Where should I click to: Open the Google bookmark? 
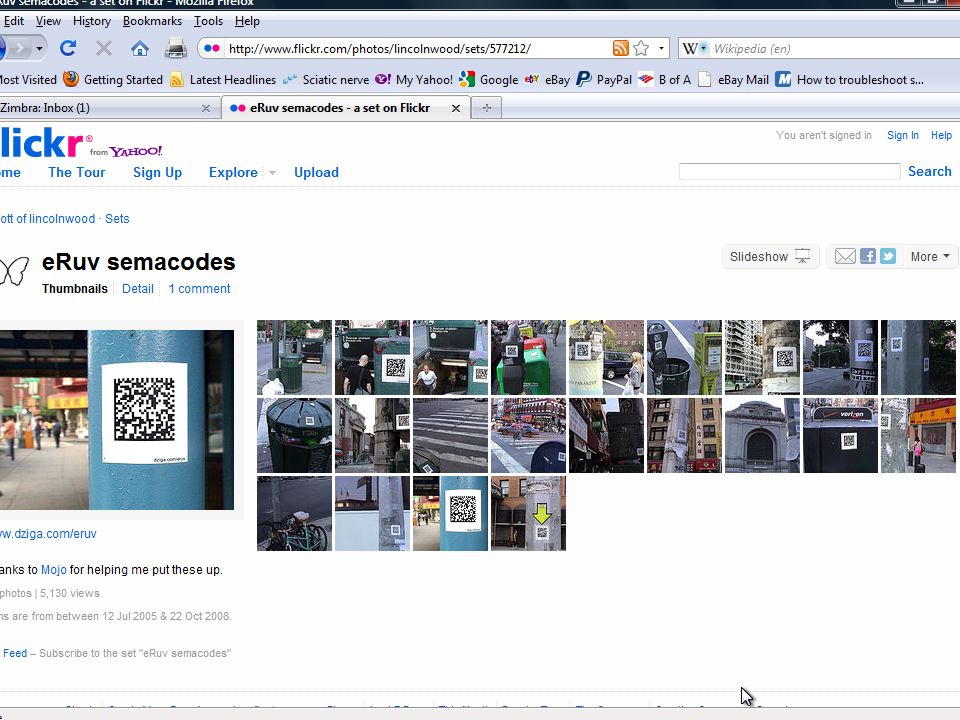tap(489, 80)
